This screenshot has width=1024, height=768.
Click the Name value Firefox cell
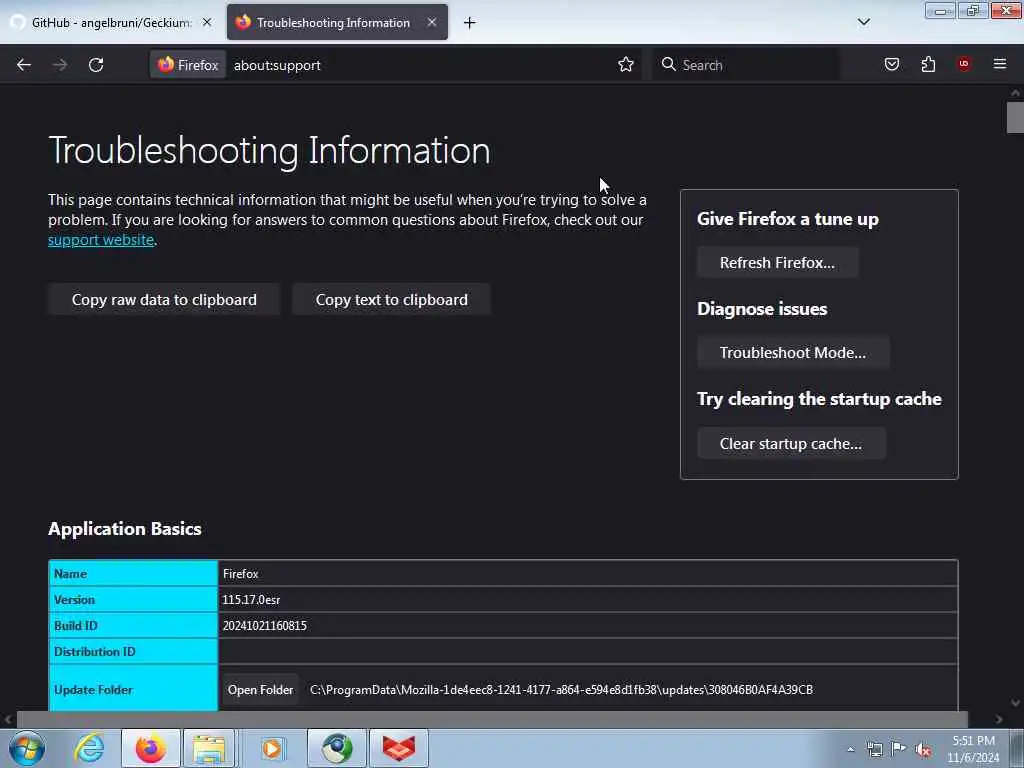[588, 573]
